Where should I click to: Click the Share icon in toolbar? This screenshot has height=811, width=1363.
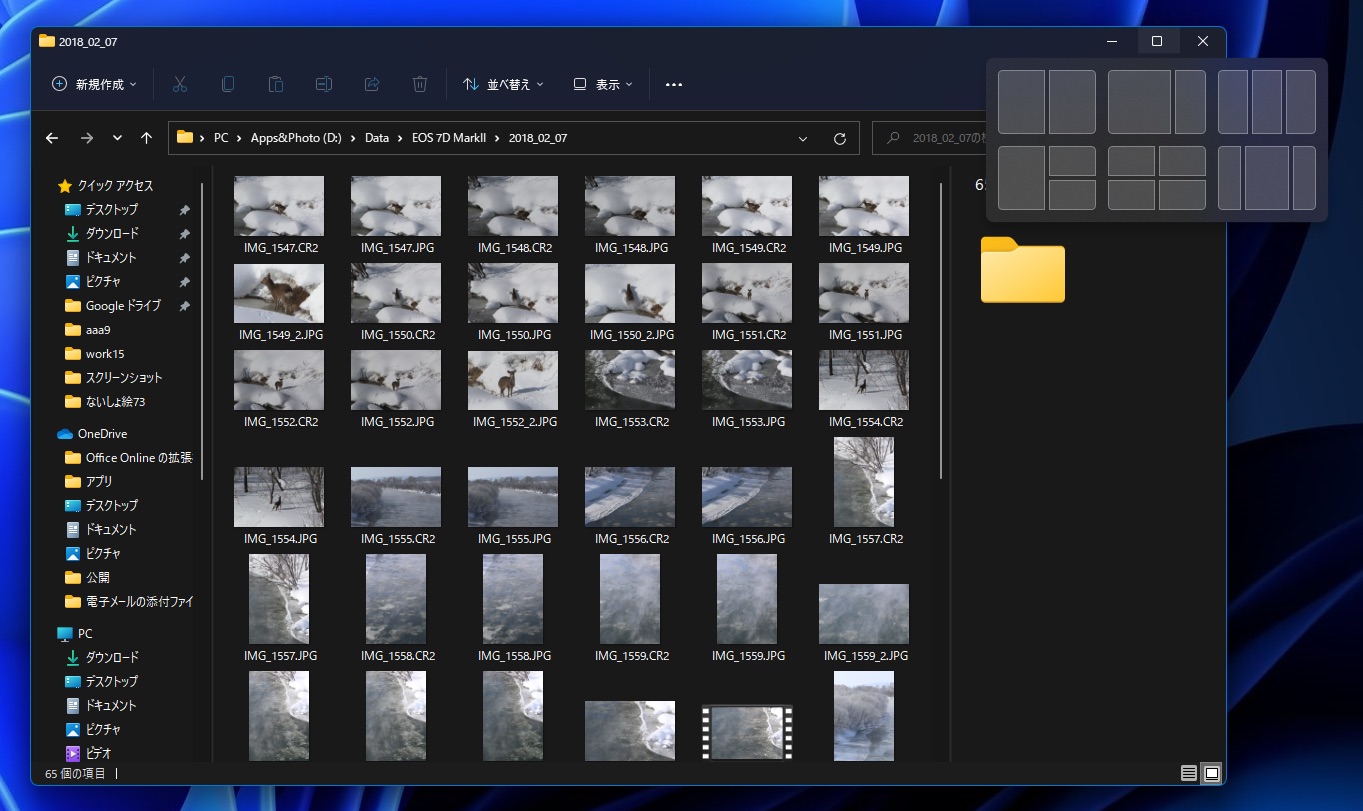[x=372, y=85]
